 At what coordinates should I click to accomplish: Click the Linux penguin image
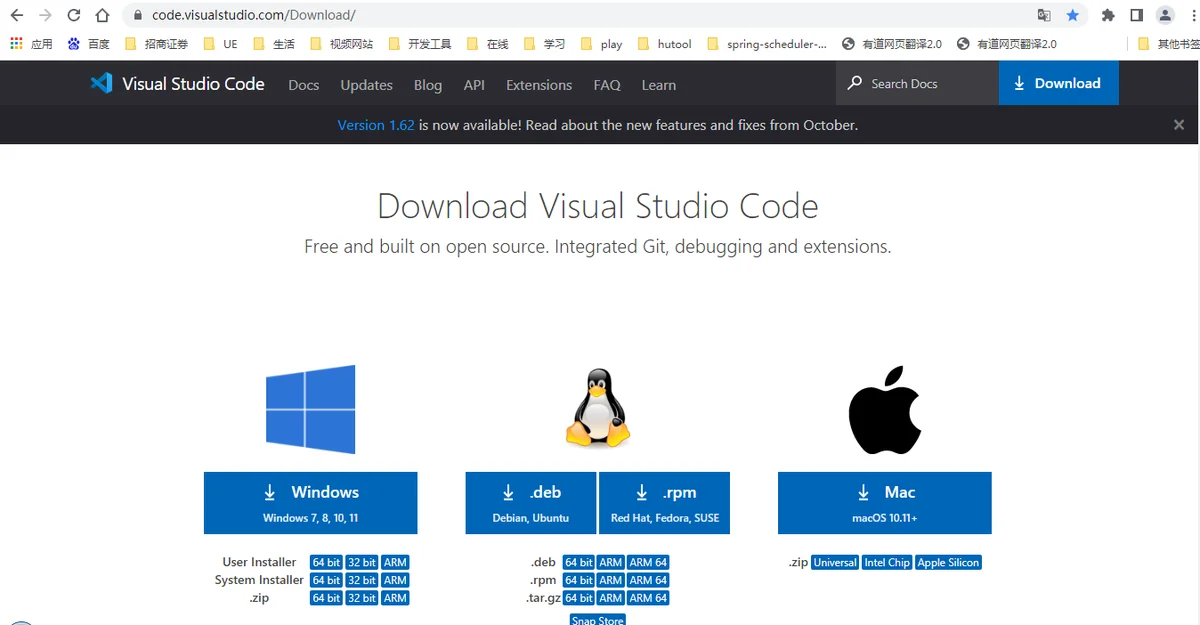[598, 407]
